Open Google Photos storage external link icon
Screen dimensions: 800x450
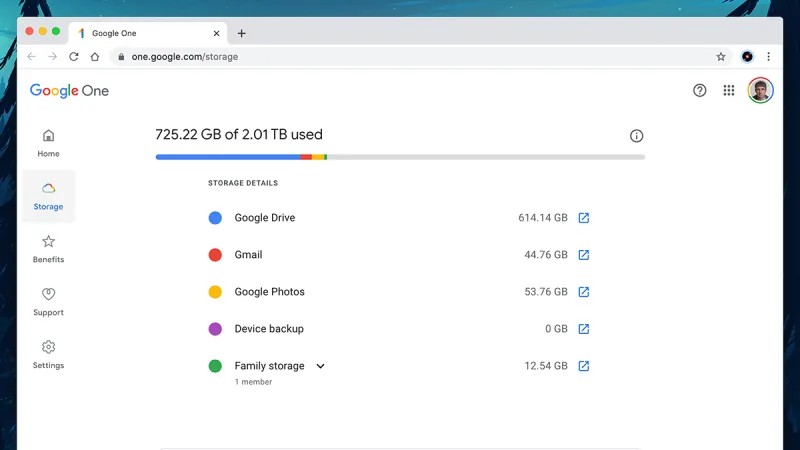584,292
